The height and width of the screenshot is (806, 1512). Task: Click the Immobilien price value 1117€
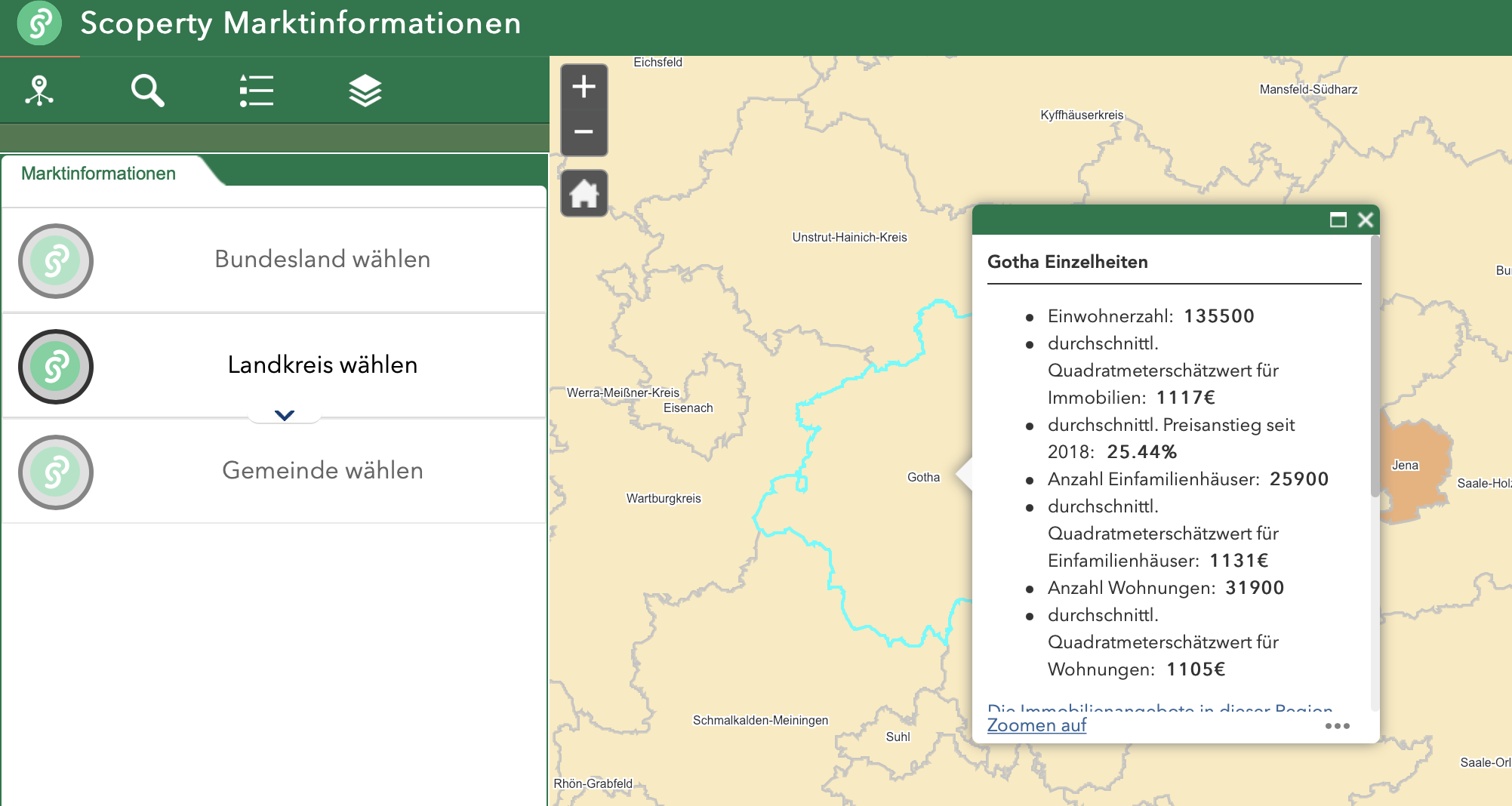[1185, 398]
